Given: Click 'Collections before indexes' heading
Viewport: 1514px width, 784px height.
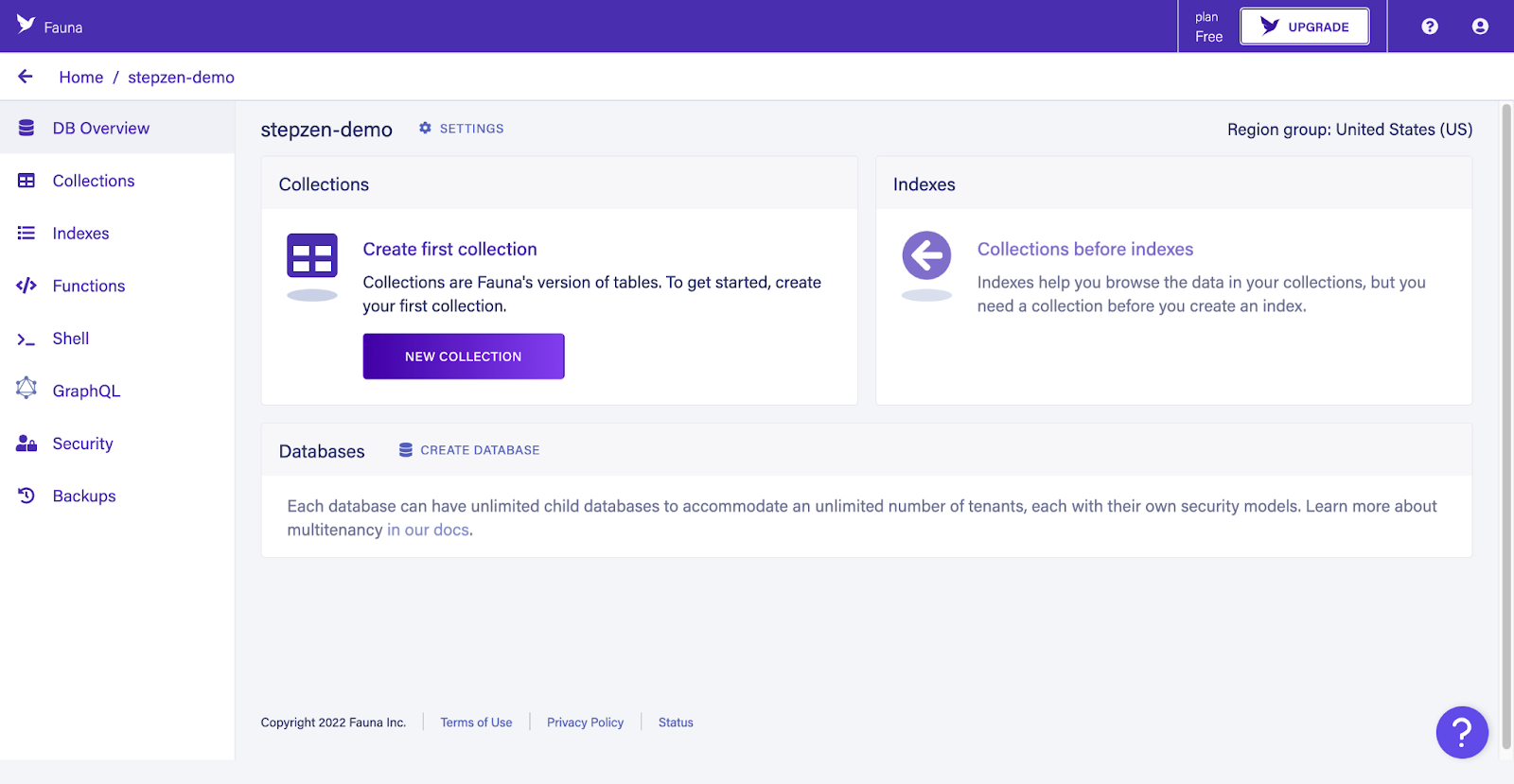Looking at the screenshot, I should (x=1085, y=249).
